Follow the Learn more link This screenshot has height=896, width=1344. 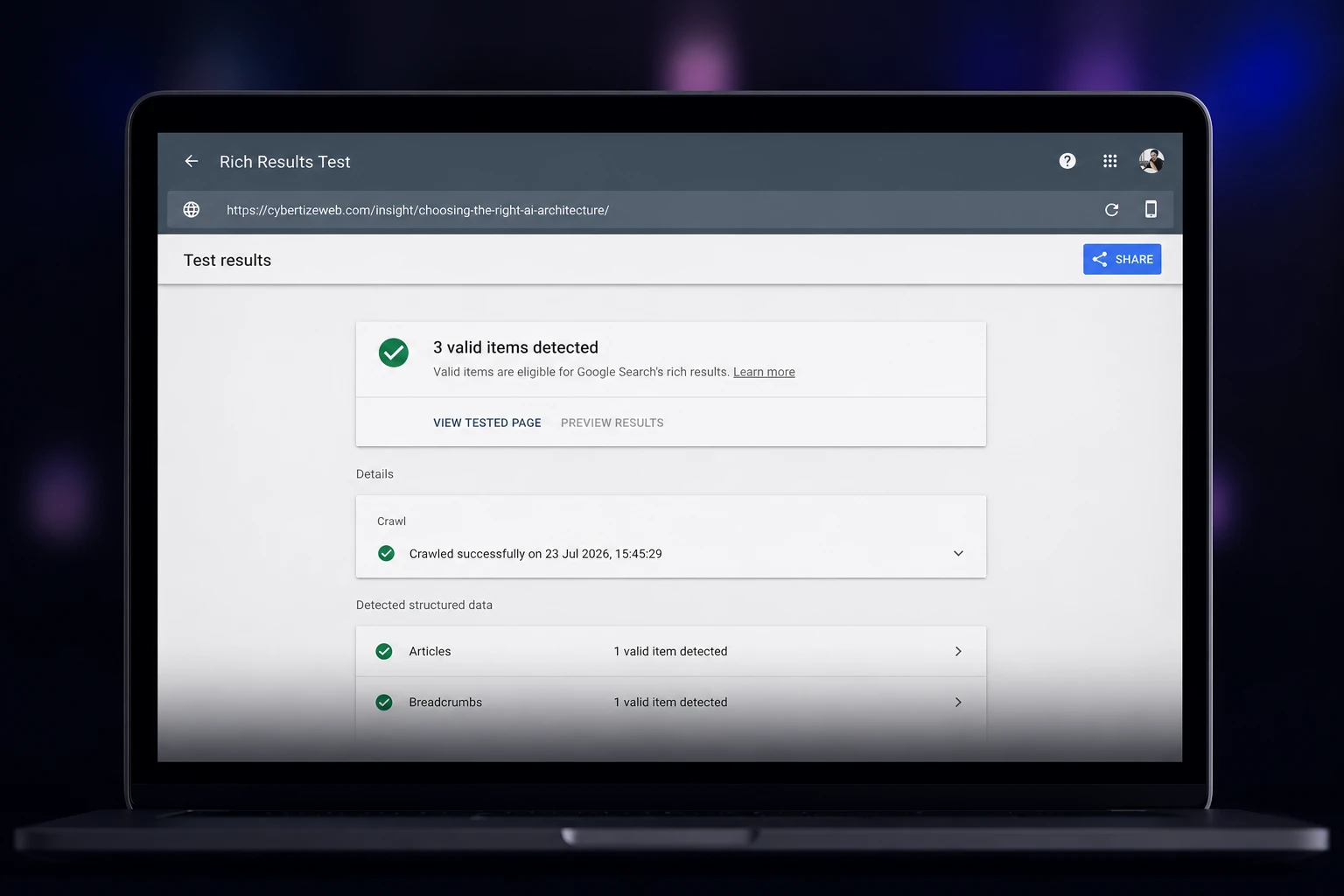point(764,372)
